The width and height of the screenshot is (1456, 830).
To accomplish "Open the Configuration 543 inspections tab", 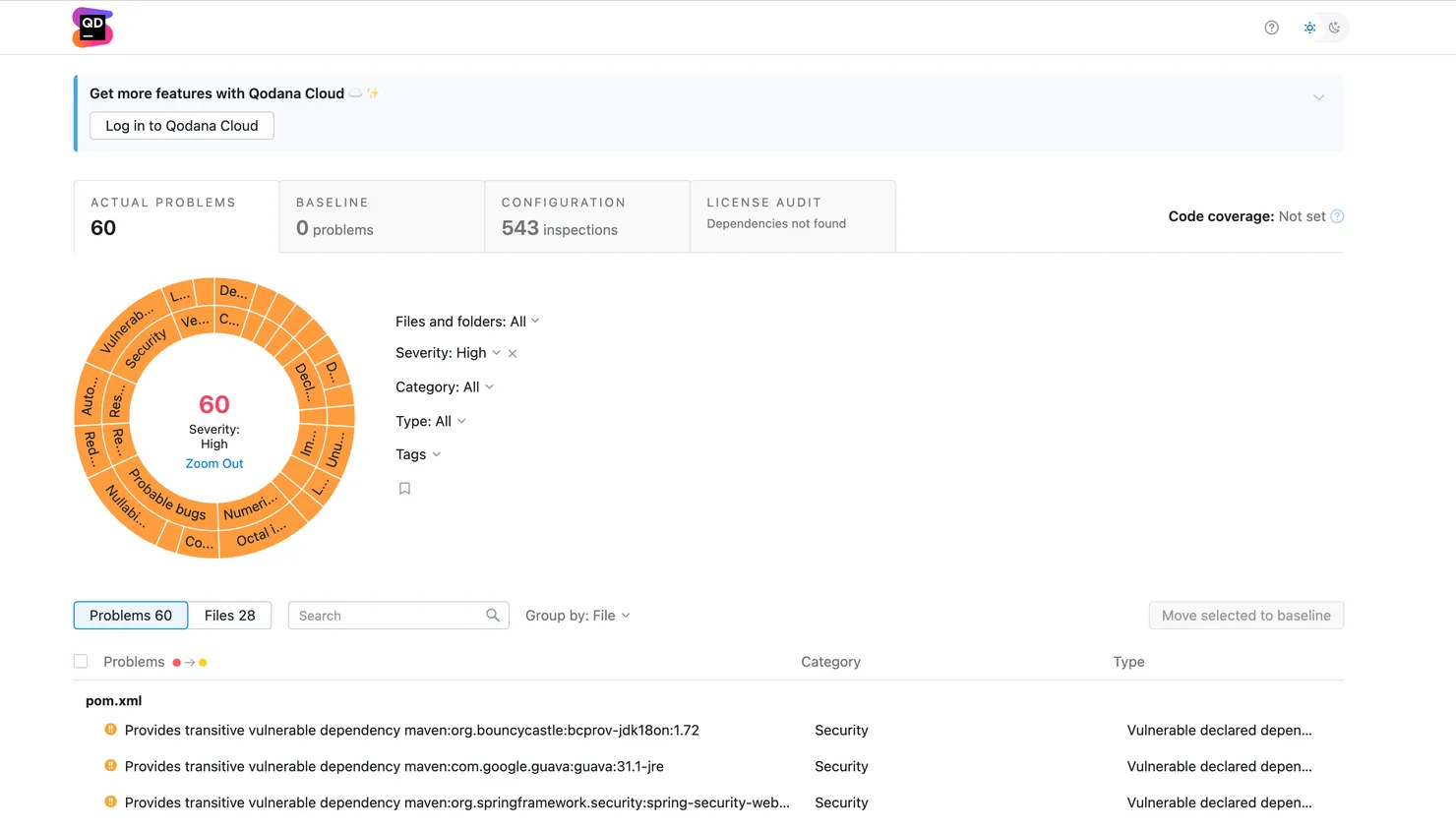I will [x=587, y=216].
